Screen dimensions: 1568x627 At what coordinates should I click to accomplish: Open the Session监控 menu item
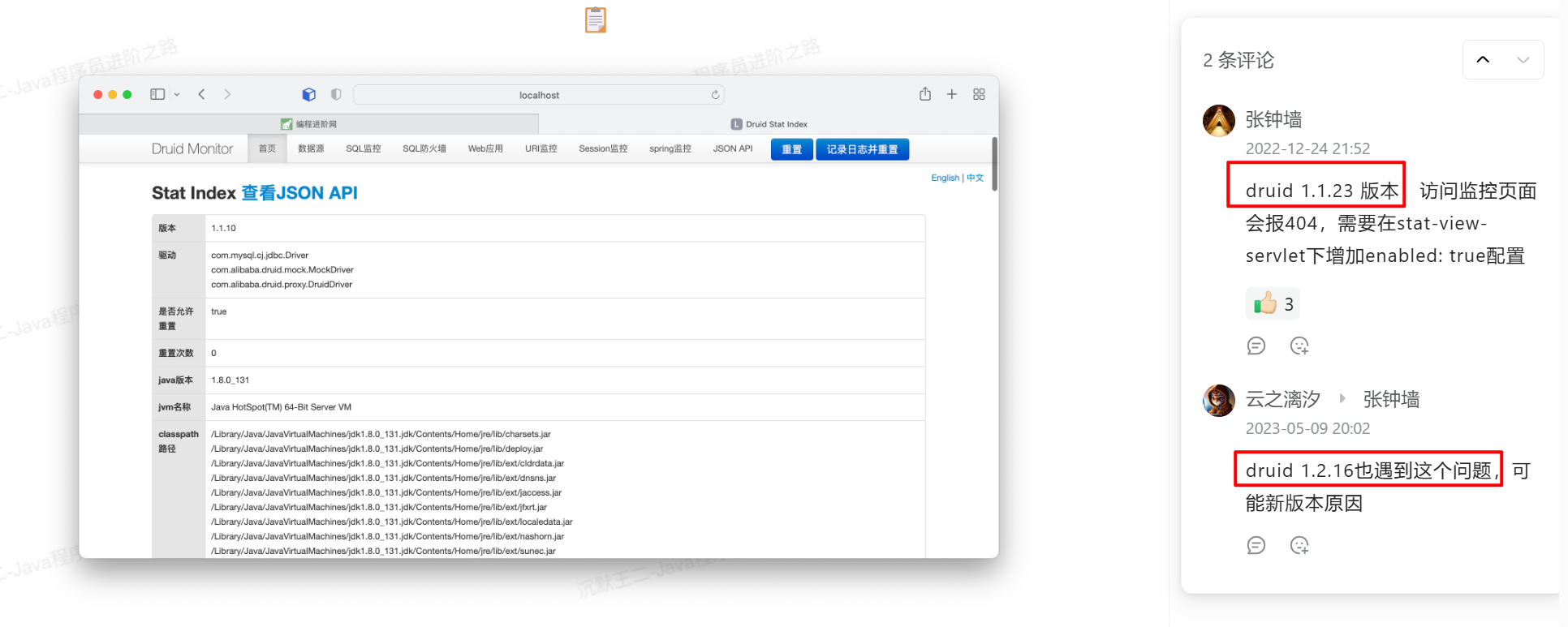point(603,148)
